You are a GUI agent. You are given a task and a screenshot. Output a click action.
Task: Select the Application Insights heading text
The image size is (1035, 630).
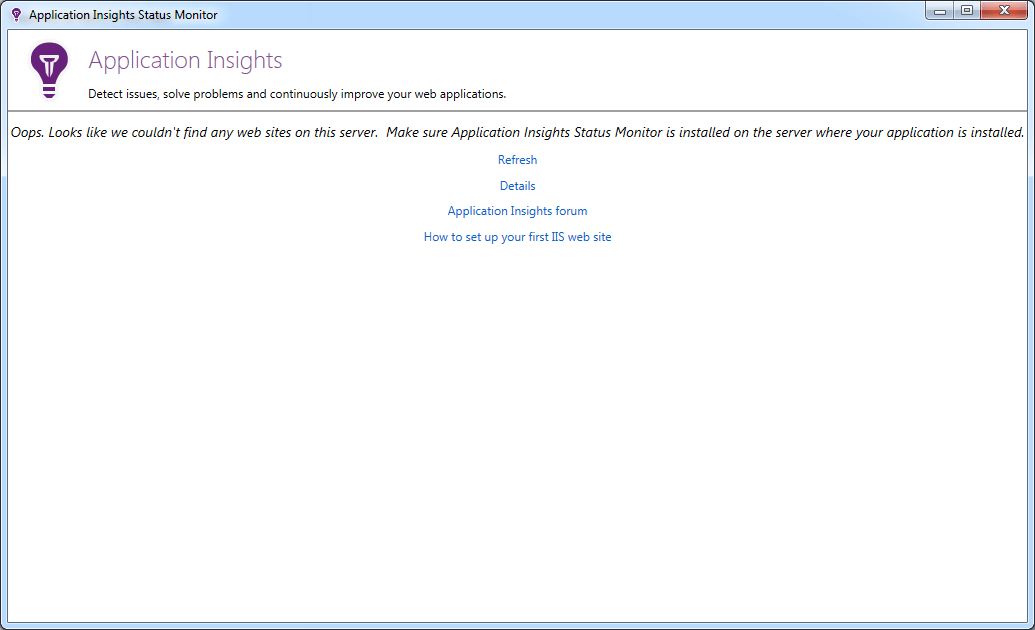pos(185,61)
